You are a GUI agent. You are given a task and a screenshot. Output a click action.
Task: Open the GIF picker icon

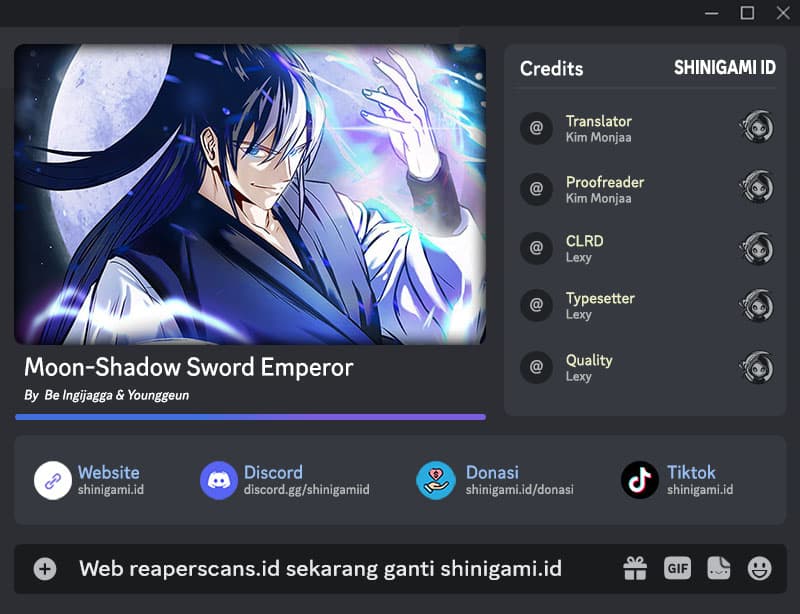pyautogui.click(x=678, y=568)
